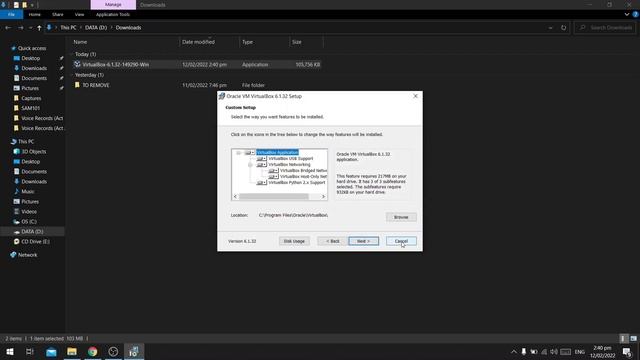Screen dimensions: 640x360
Task: Click the feature tree right scroll arrow
Action: click(x=323, y=197)
